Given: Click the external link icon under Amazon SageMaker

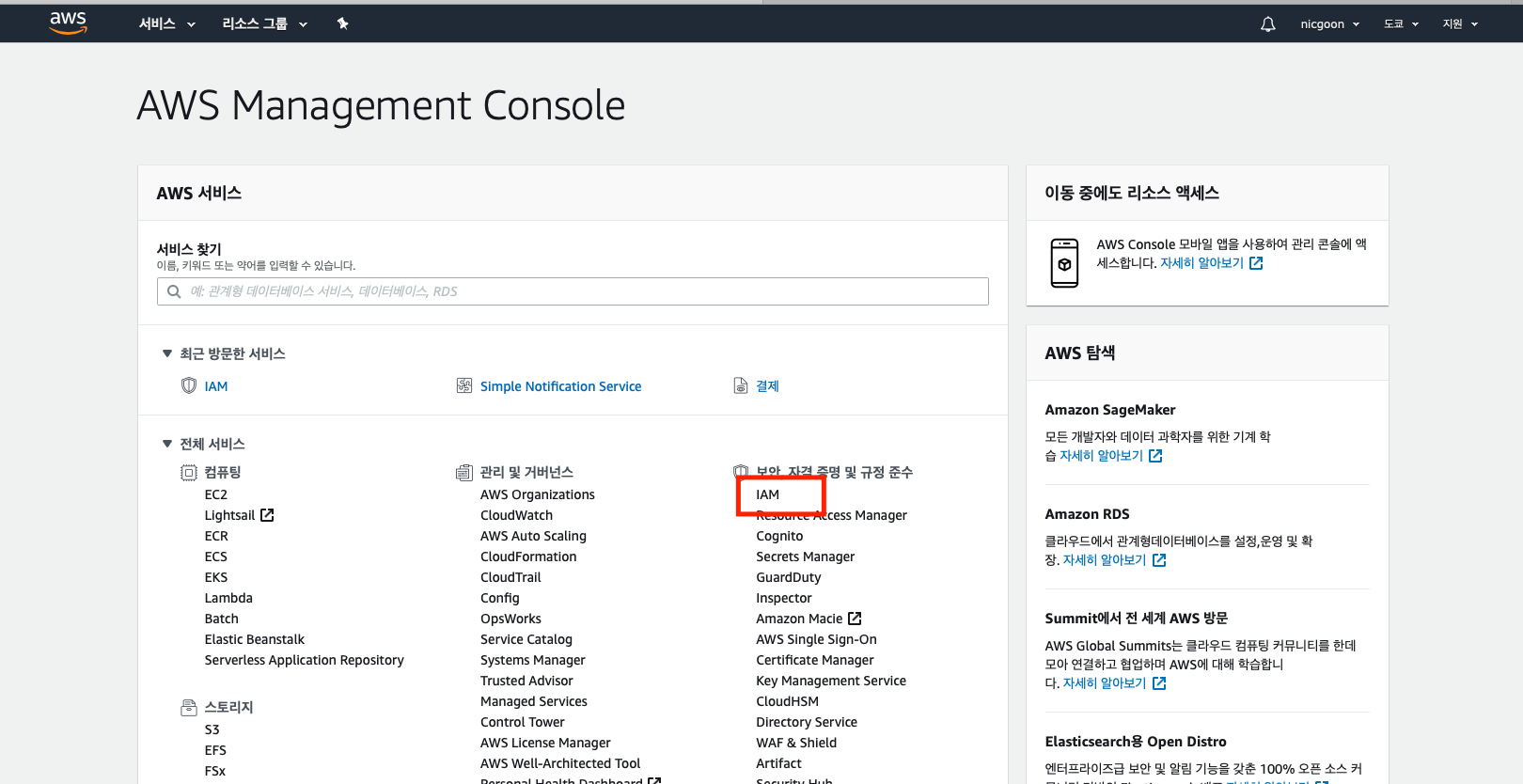Looking at the screenshot, I should click(x=1155, y=456).
